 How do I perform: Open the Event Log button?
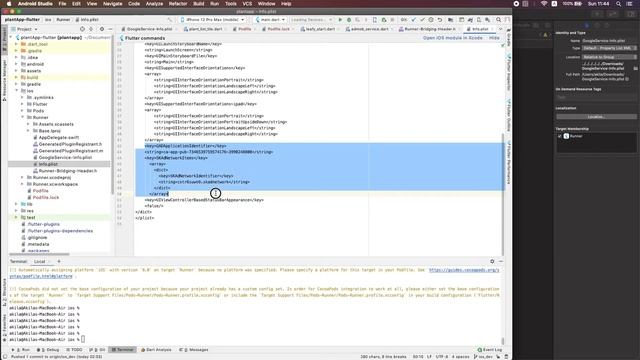[x=490, y=350]
